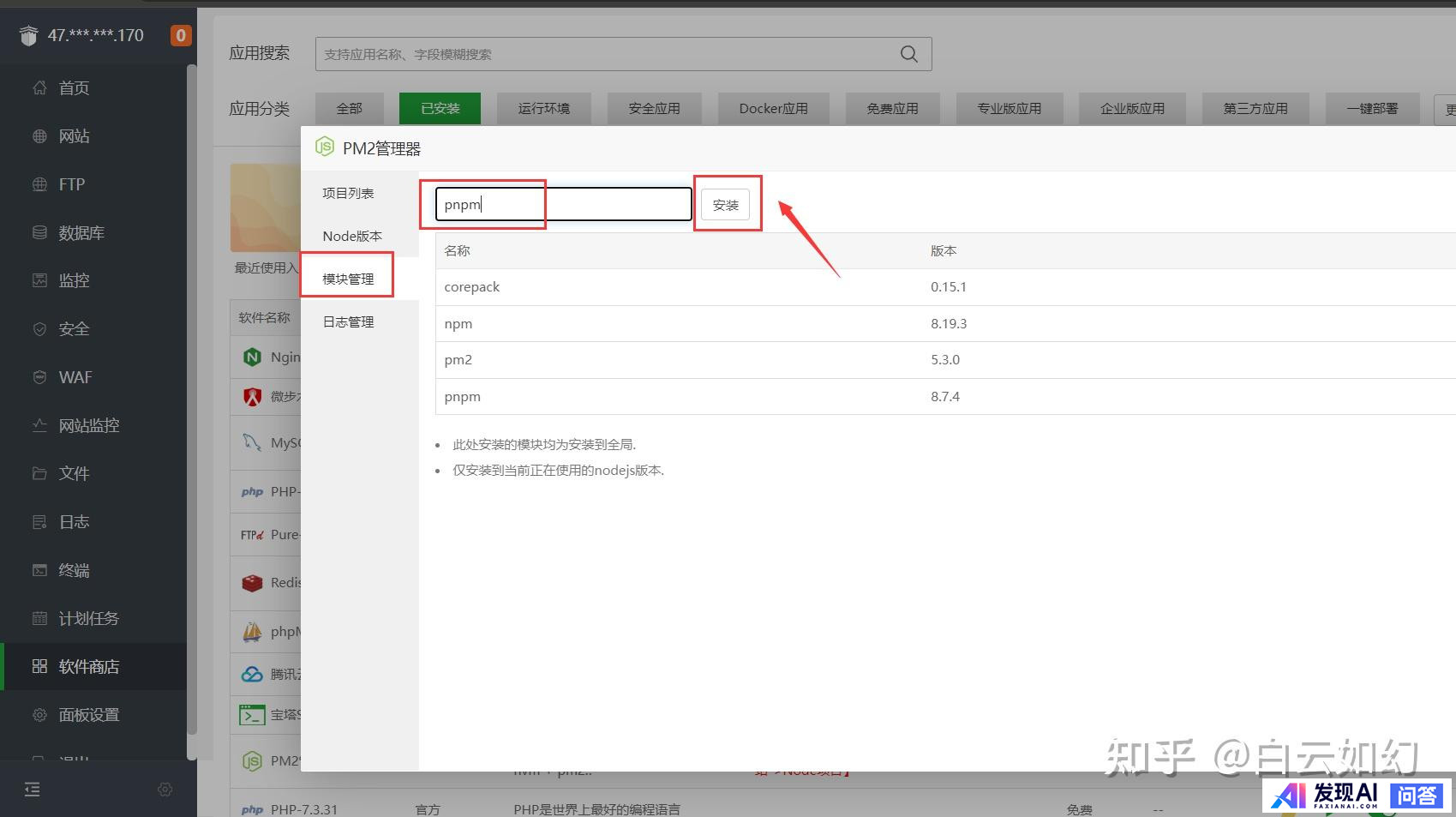This screenshot has width=1456, height=817.
Task: Click the 名称 column header
Action: tap(458, 250)
